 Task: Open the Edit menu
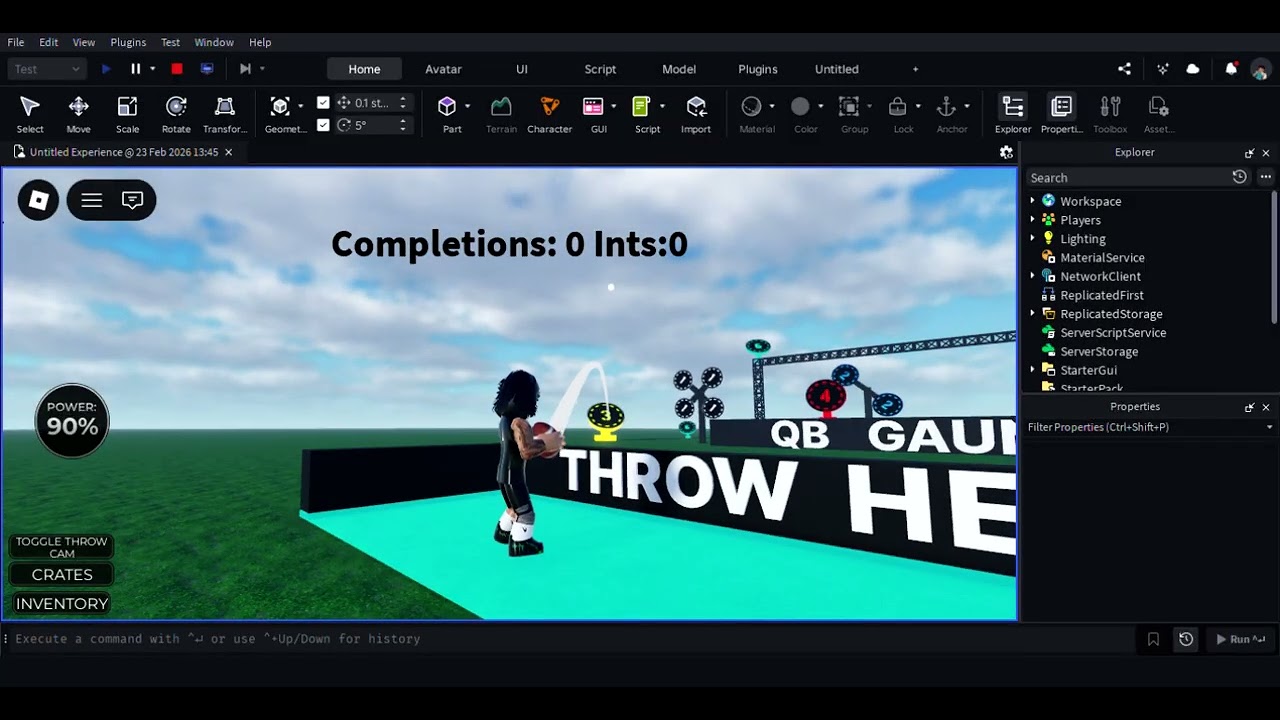[x=49, y=42]
